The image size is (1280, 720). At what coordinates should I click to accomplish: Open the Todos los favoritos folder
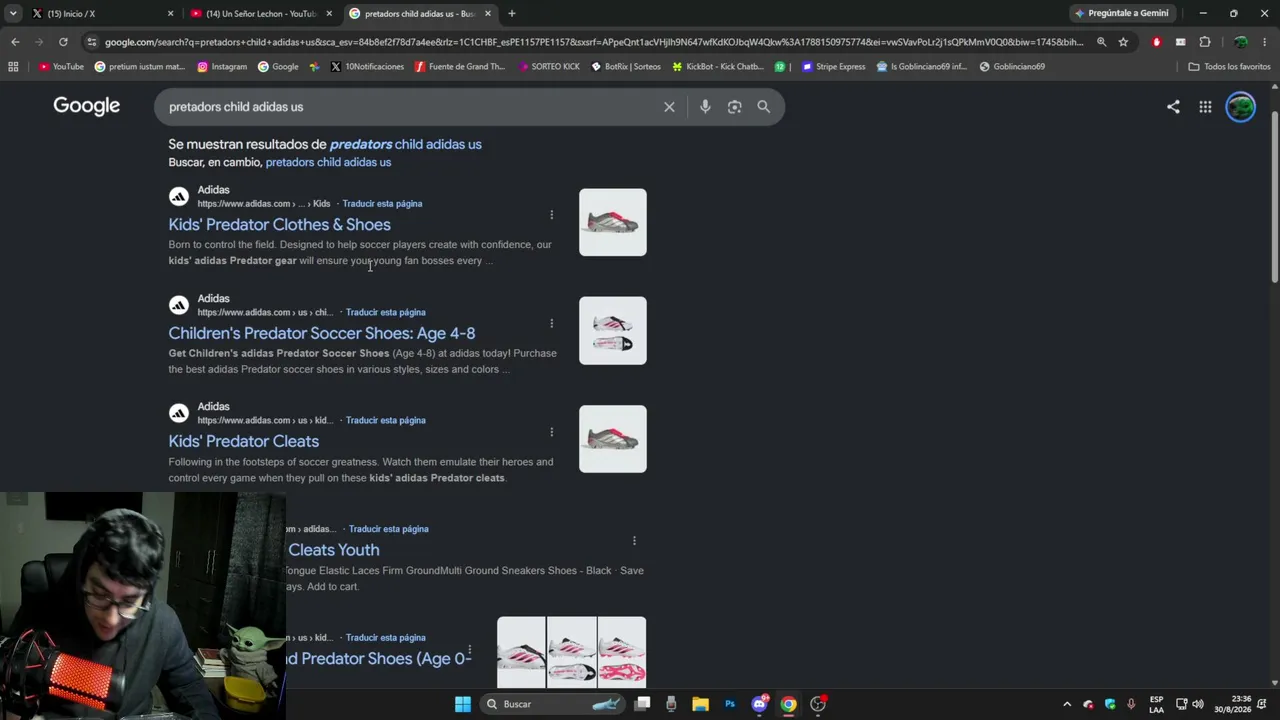pyautogui.click(x=1229, y=67)
